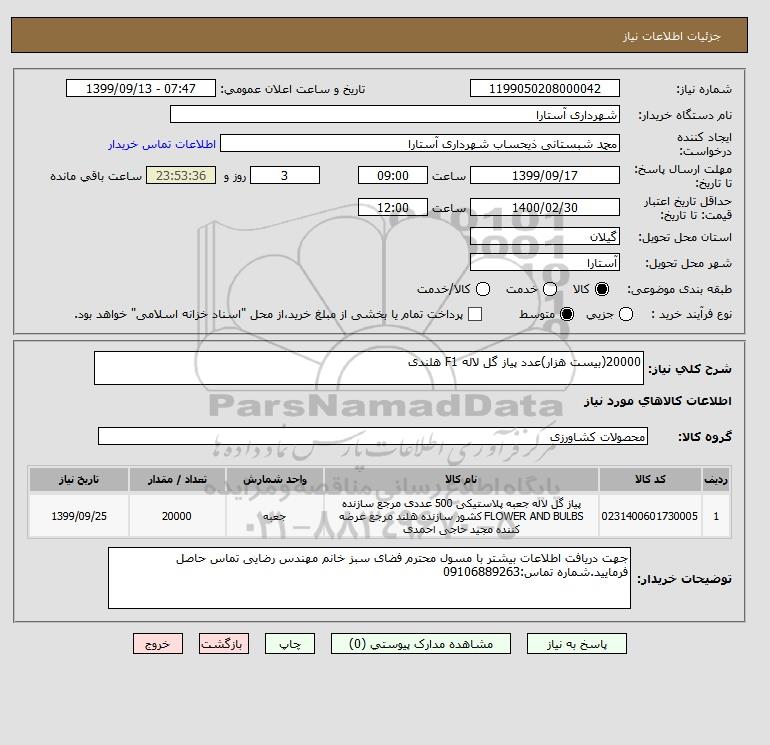Click the چاپ print button
770x745 pixels.
[290, 643]
